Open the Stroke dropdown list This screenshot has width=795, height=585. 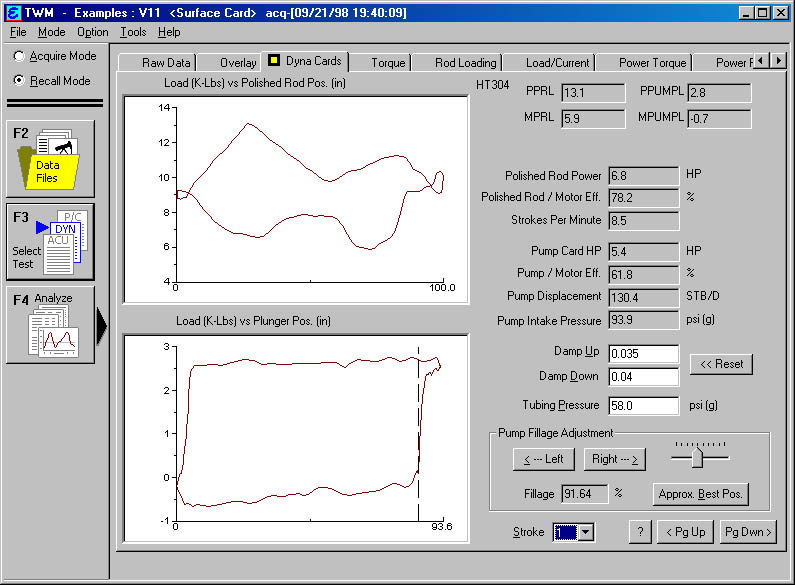[586, 533]
